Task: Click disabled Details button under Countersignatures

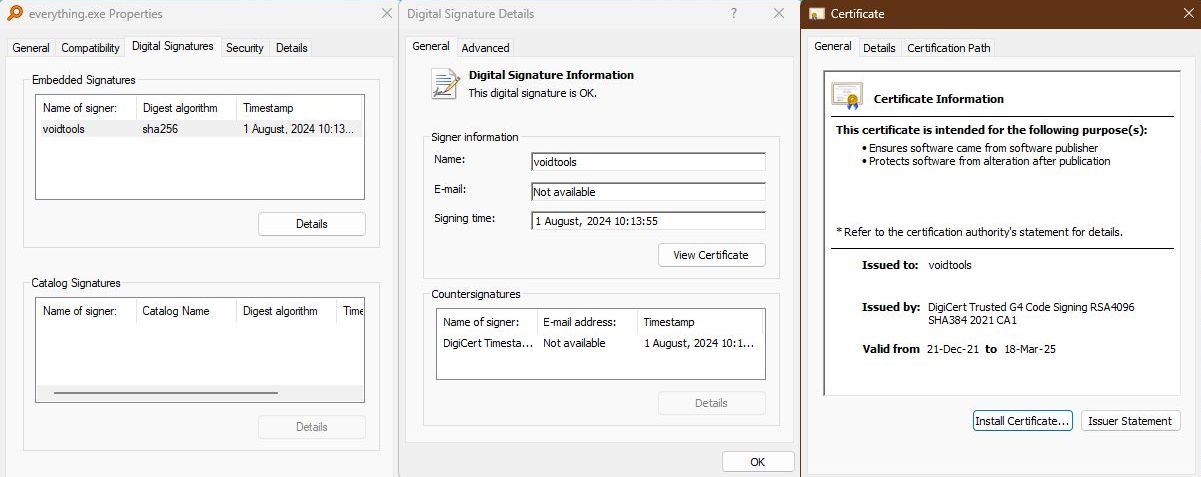Action: pyautogui.click(x=711, y=403)
